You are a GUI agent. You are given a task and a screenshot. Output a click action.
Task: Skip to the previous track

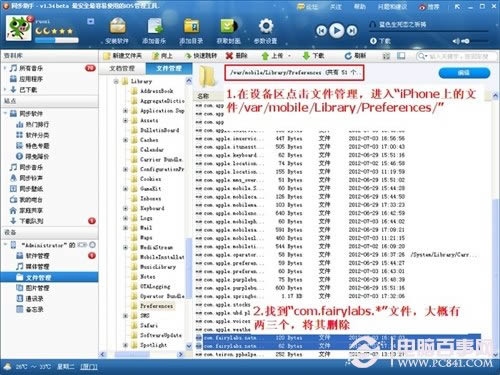point(321,31)
